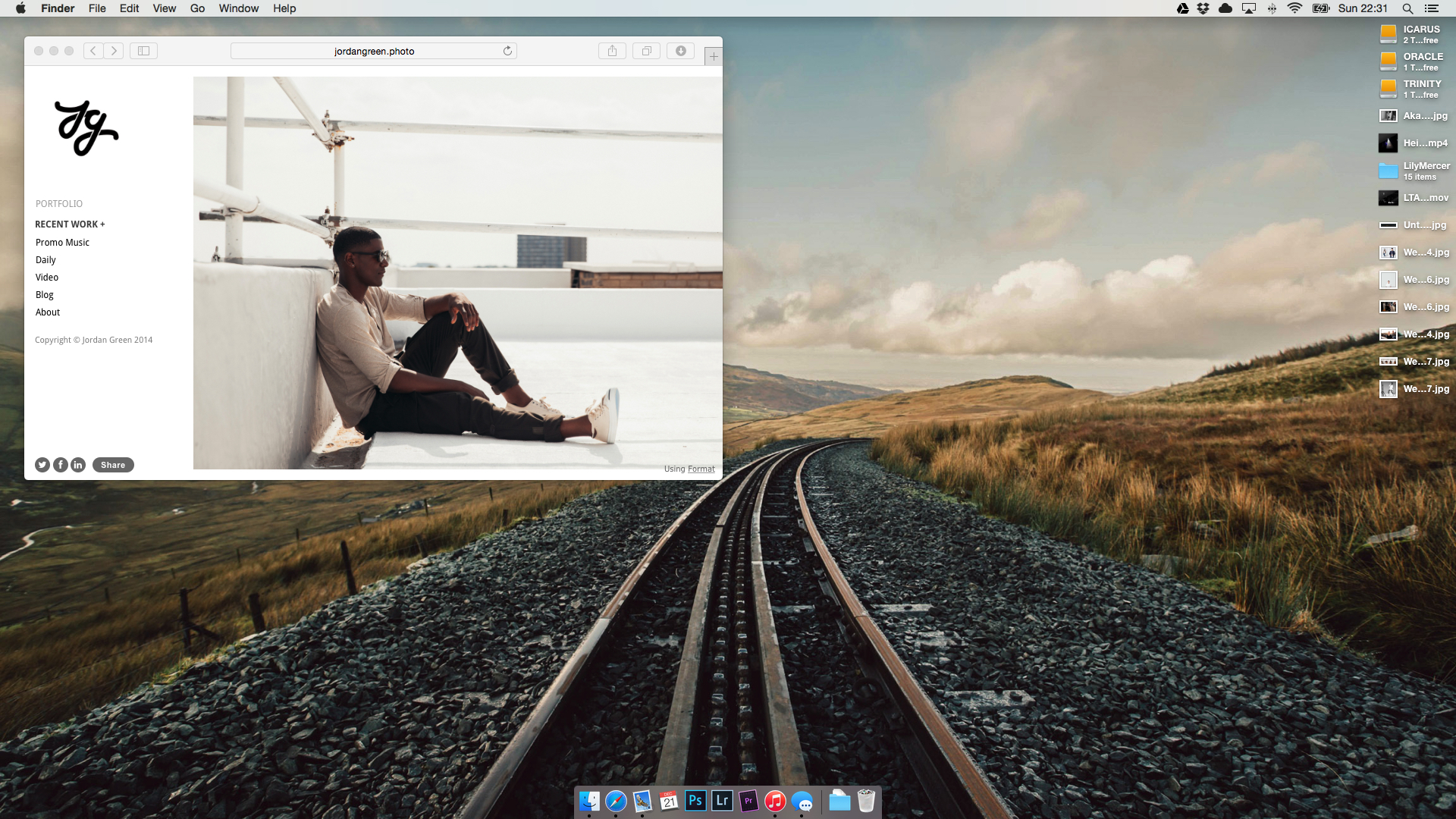
Task: Click the Share button on the webpage
Action: click(x=113, y=464)
